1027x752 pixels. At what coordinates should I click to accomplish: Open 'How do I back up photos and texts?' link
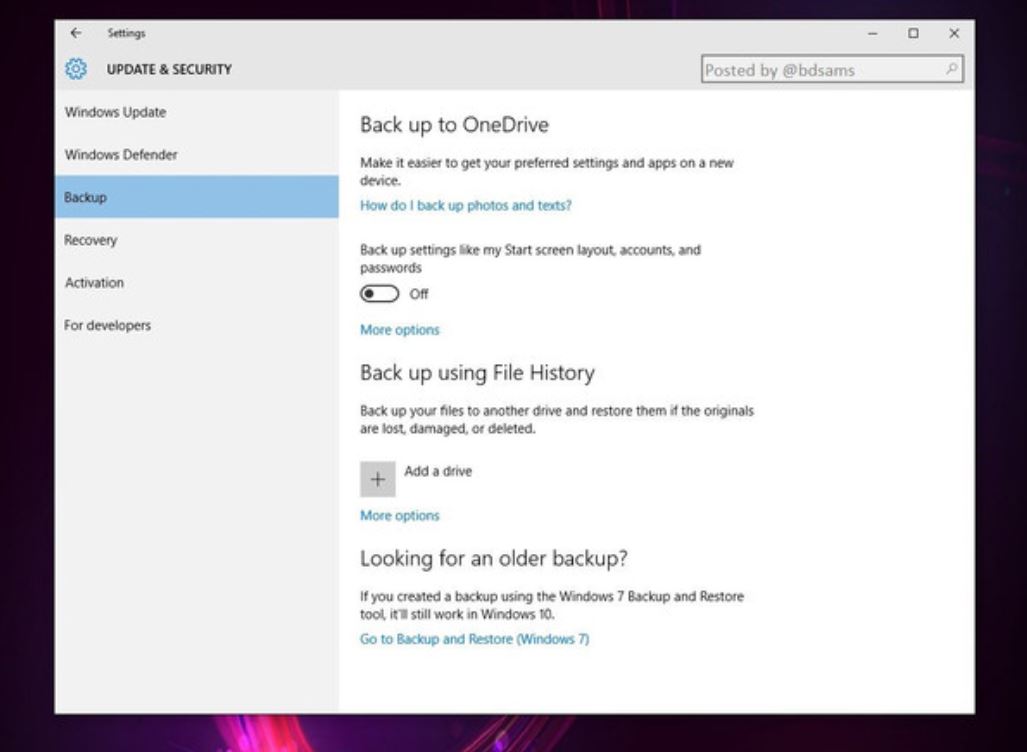tap(466, 205)
